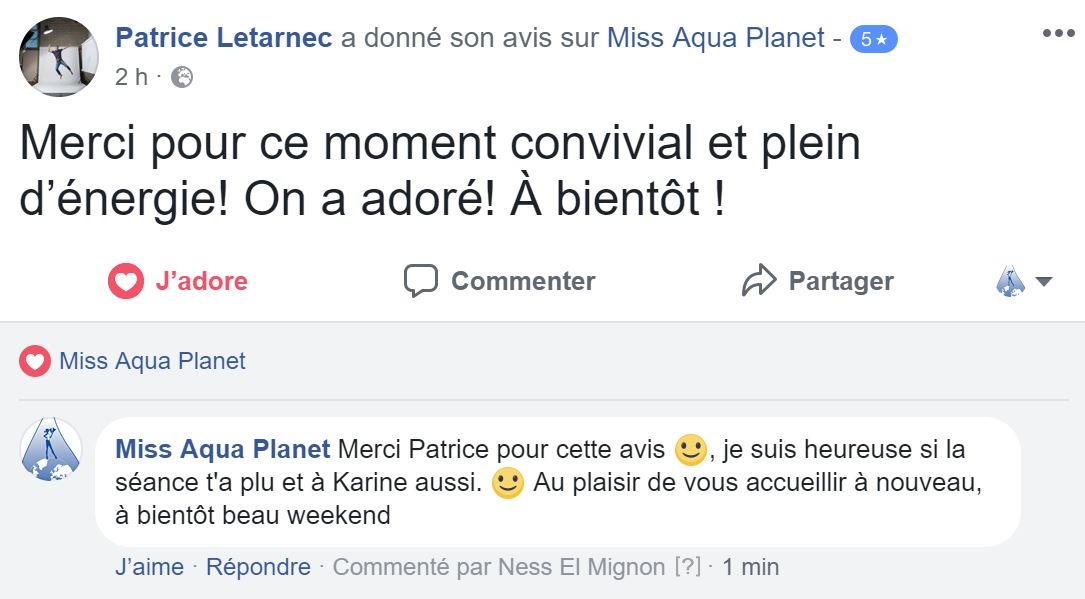The height and width of the screenshot is (599, 1085).
Task: Open Patrice Letarnec's profile picture
Action: [59, 57]
